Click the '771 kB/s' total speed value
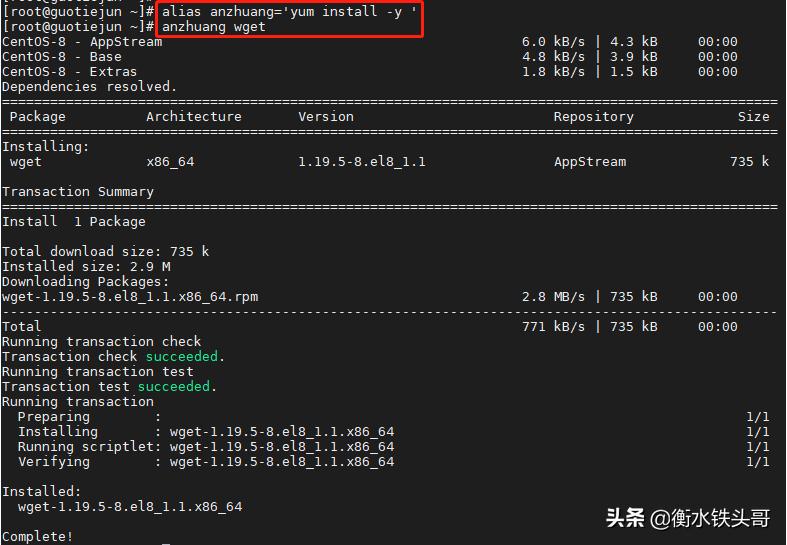Screen dimensions: 787x545 [553, 327]
